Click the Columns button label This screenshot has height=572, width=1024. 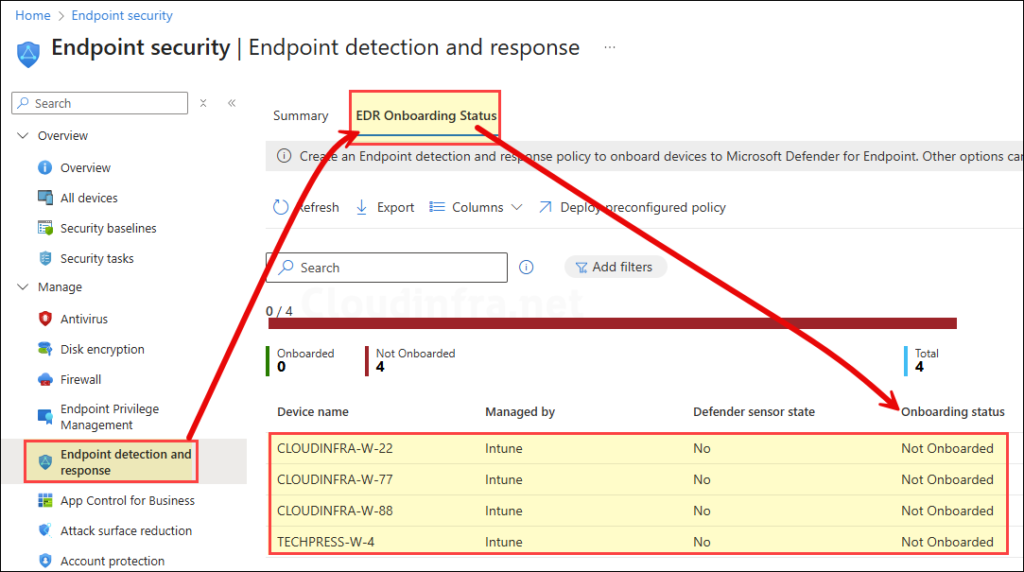coord(477,208)
